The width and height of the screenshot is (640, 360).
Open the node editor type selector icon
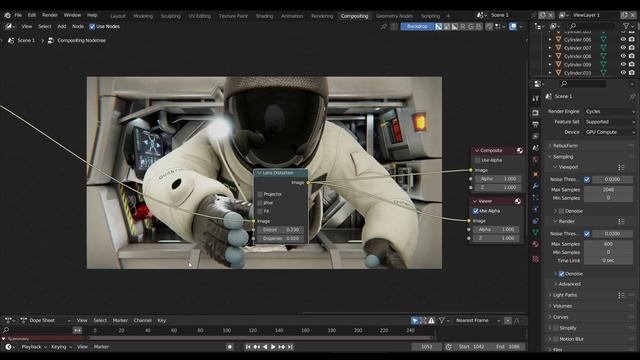pyautogui.click(x=9, y=27)
